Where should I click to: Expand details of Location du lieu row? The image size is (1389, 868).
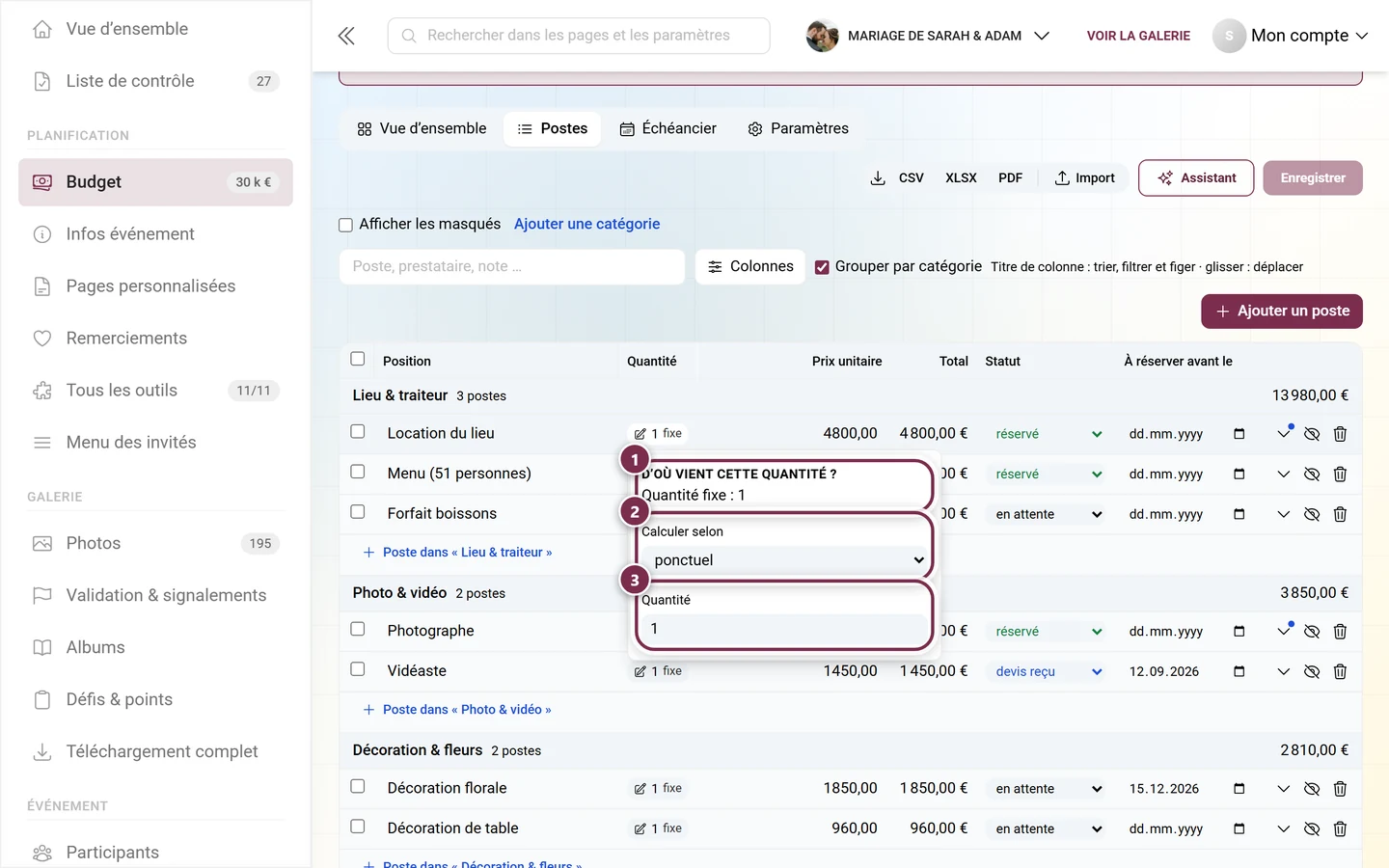point(1283,433)
